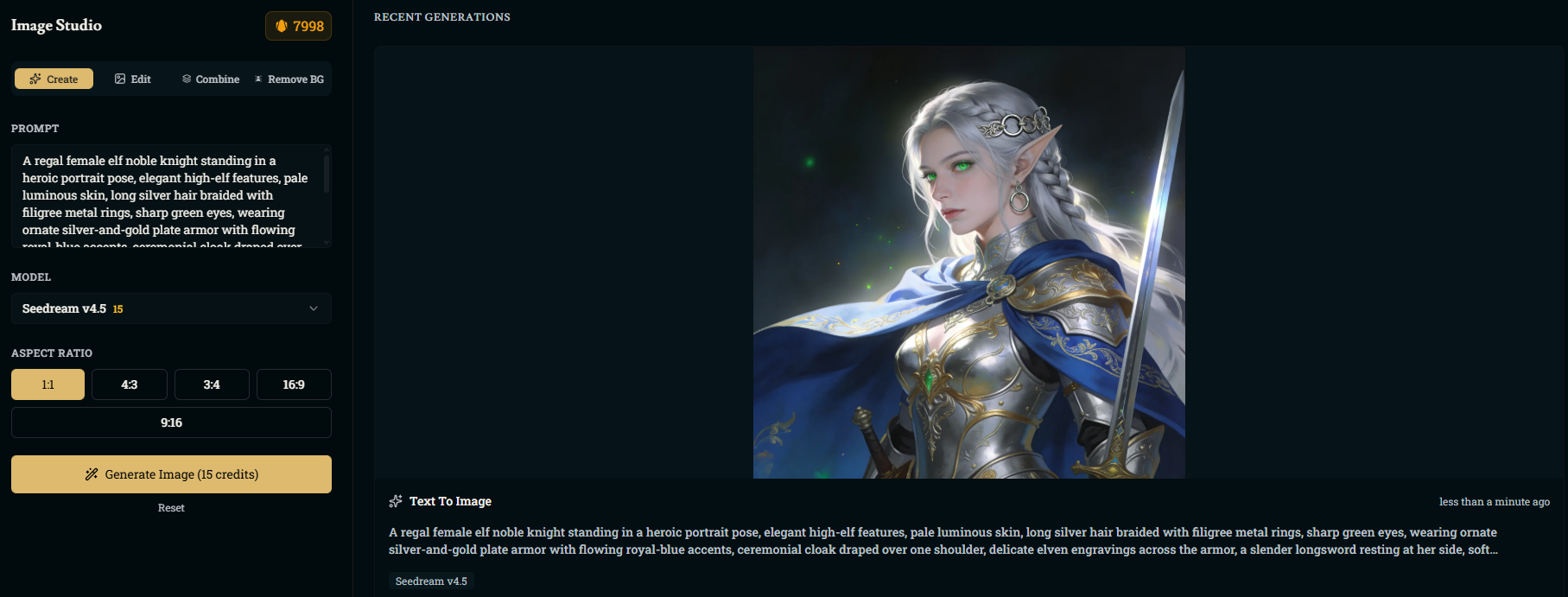The height and width of the screenshot is (597, 1568).
Task: Click the image icon on Edit tab
Action: [120, 79]
